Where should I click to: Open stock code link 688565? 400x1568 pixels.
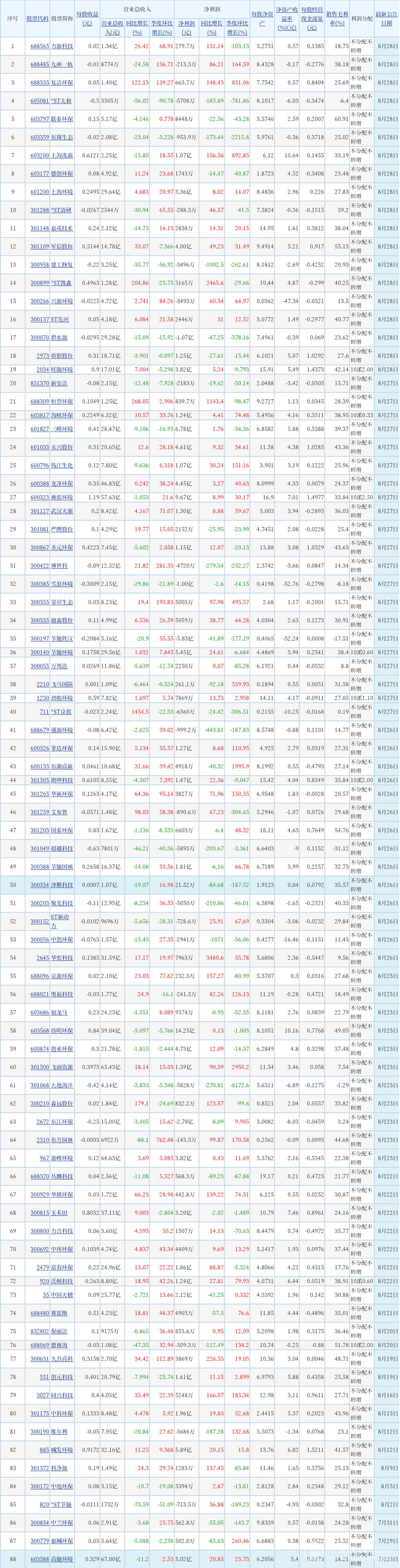[40, 46]
